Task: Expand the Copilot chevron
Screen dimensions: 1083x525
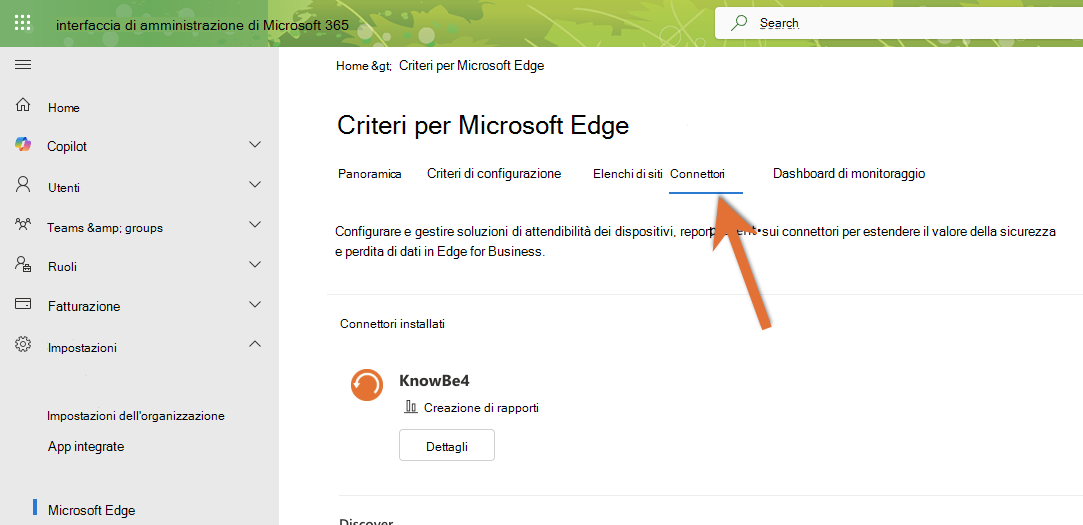Action: 255,144
